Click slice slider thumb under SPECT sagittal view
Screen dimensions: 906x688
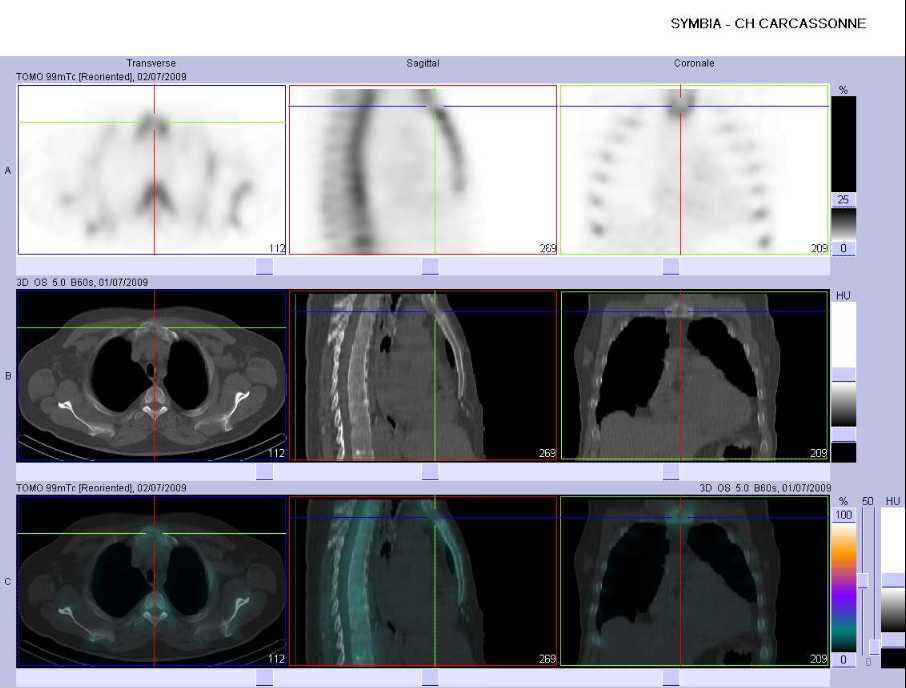(x=430, y=266)
